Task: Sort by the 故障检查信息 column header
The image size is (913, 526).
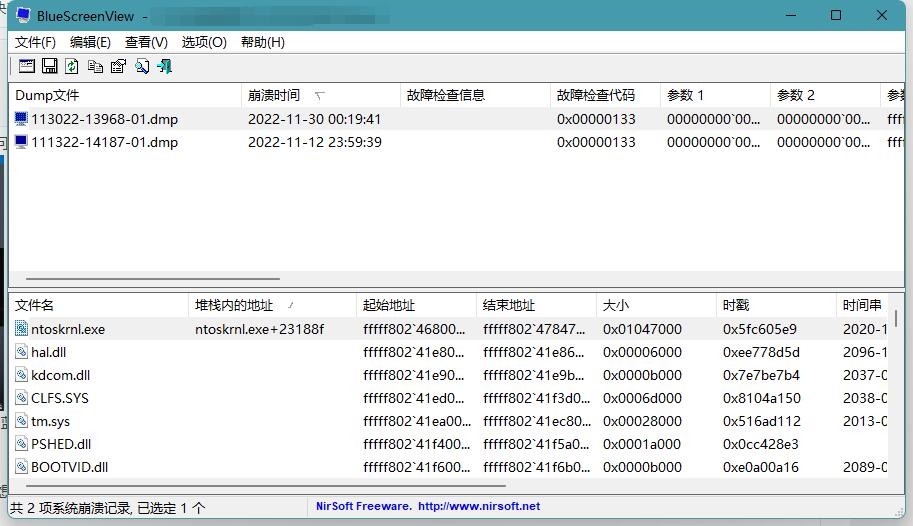Action: click(475, 95)
